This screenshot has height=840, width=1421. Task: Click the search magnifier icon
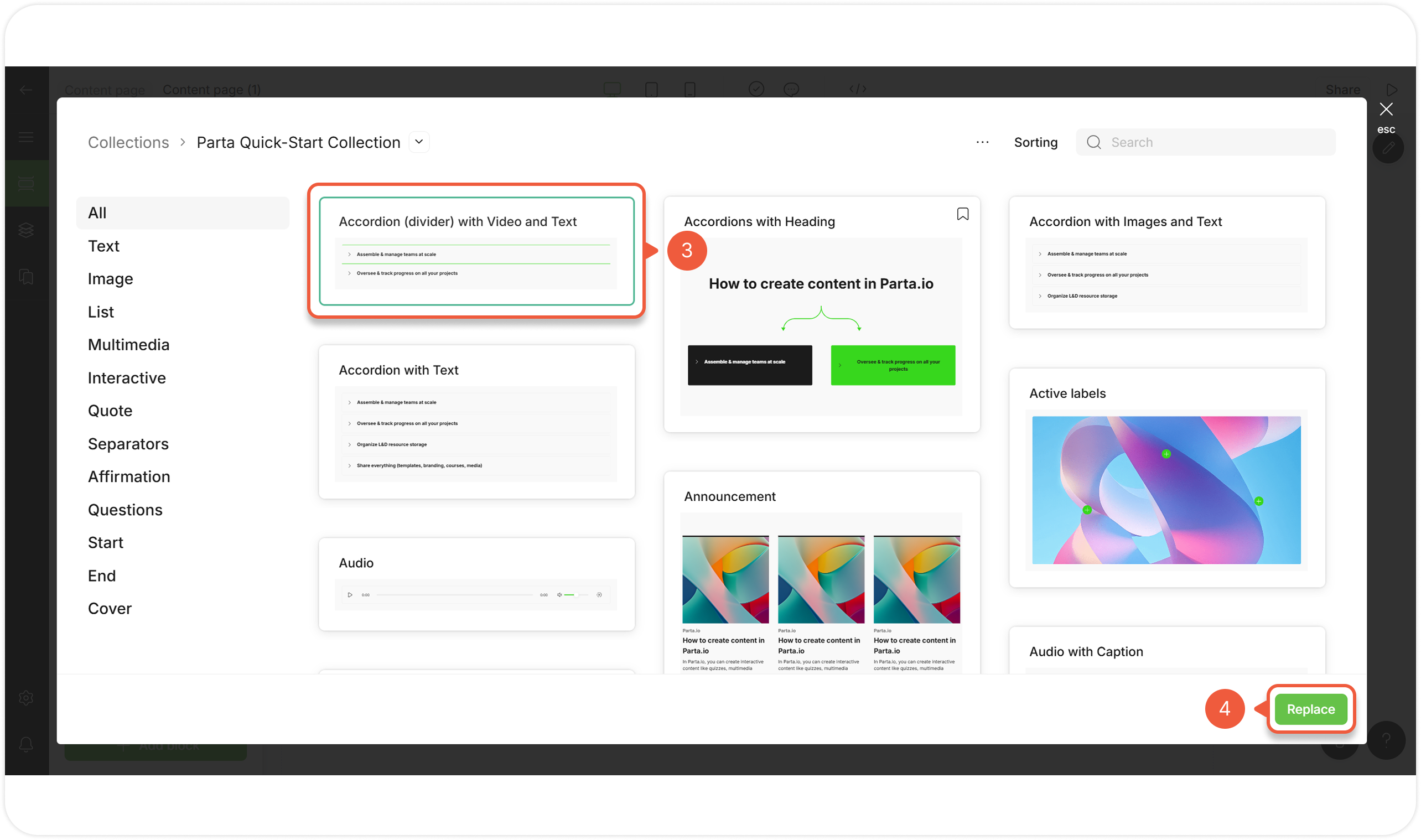(x=1094, y=142)
